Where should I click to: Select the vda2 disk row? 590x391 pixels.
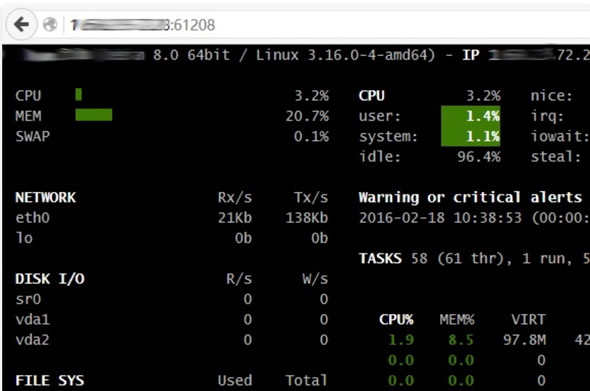tap(172, 339)
